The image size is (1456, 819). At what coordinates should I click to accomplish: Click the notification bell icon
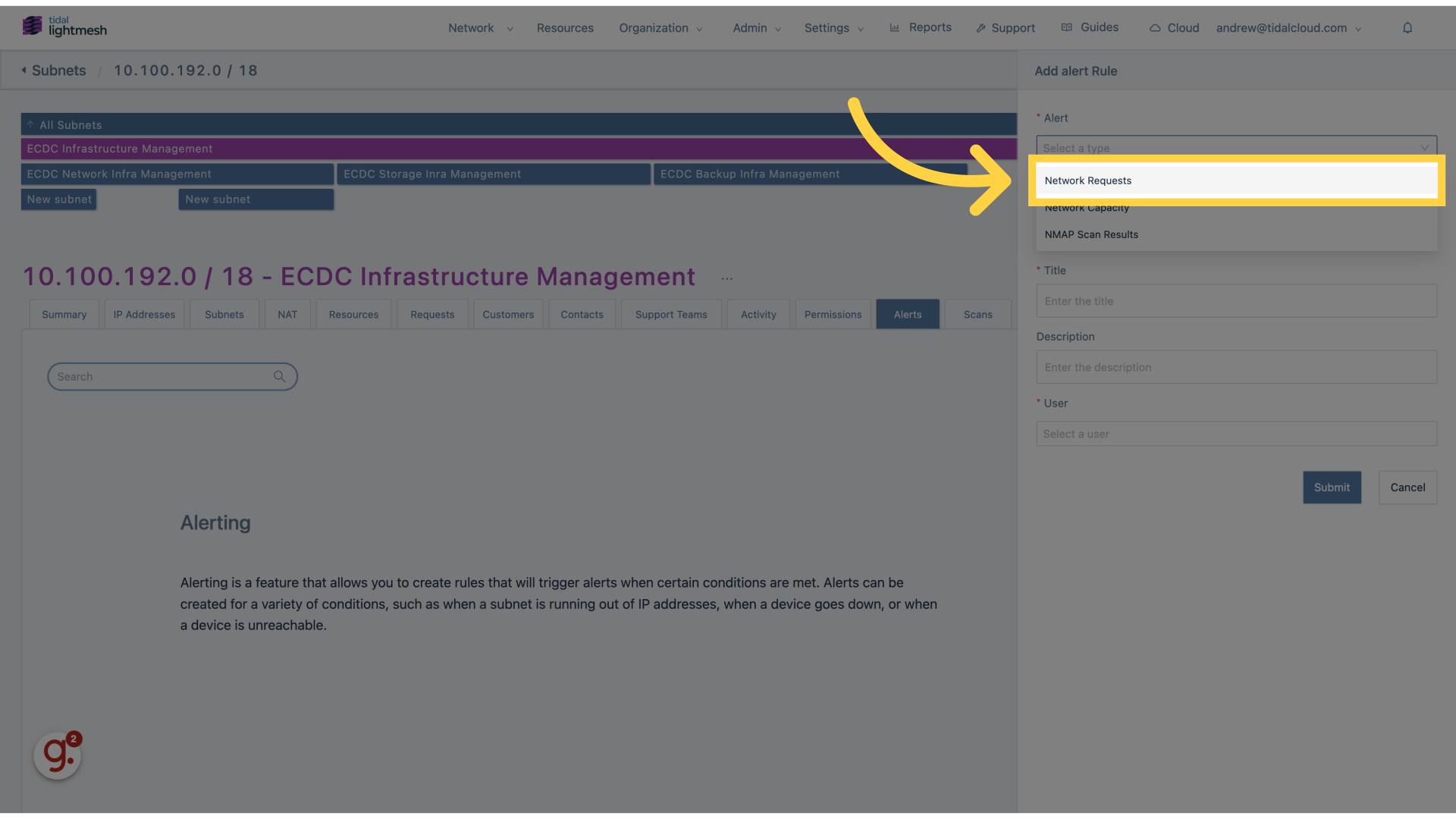tap(1407, 27)
